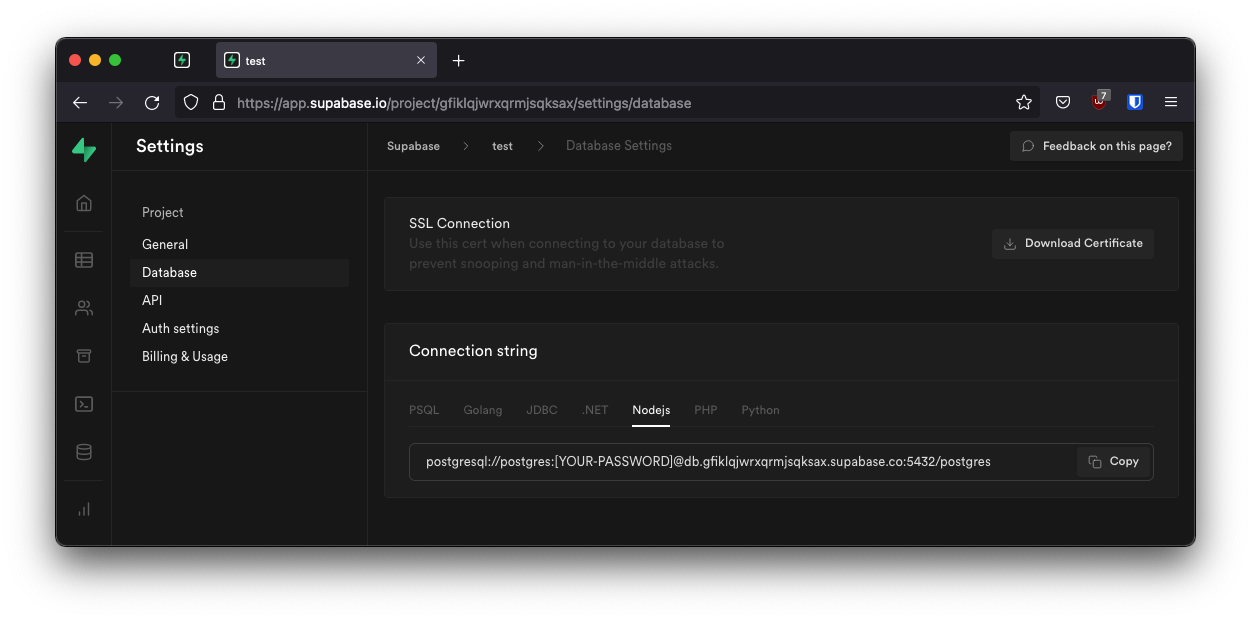
Task: Reload the page with refresh icon
Action: coord(152,103)
